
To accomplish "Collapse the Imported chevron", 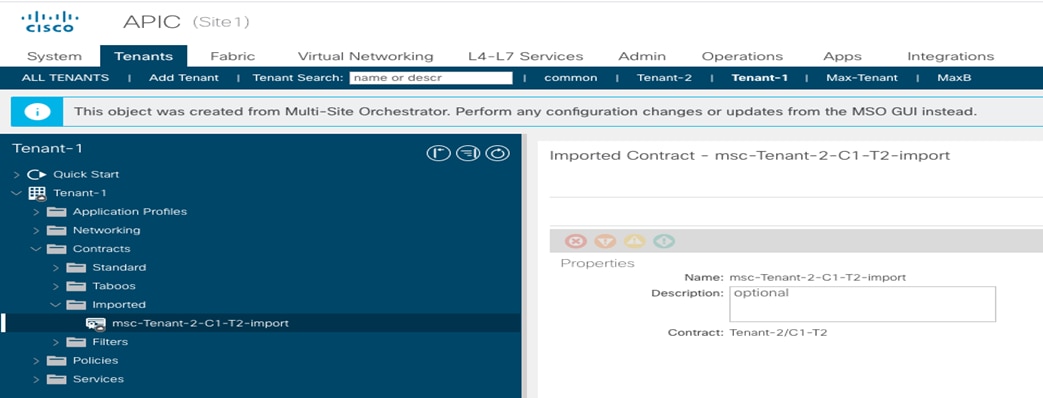I will point(57,305).
